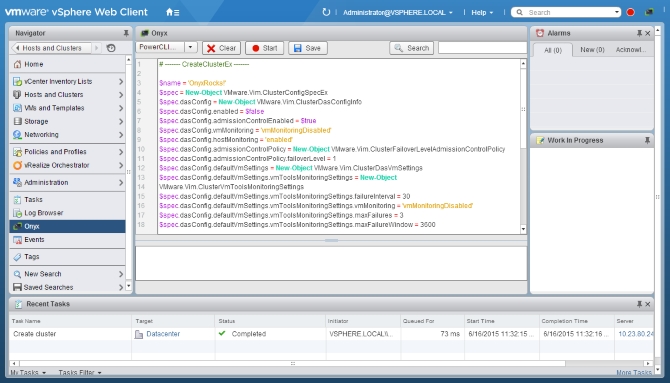Click the Storage icon
The height and width of the screenshot is (383, 670).
click(x=17, y=121)
